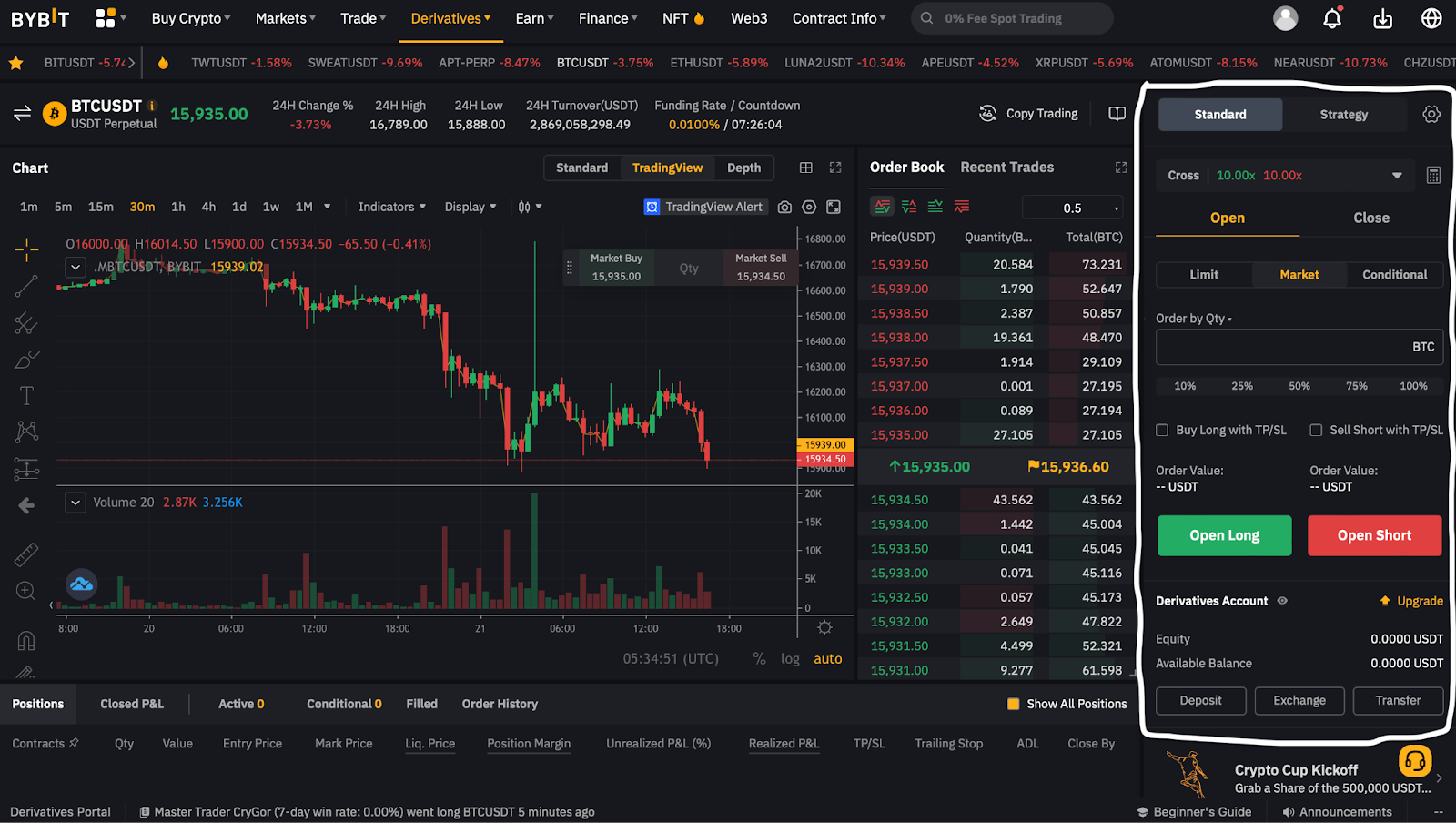The width and height of the screenshot is (1456, 823).
Task: Open Copy Trading link
Action: tap(1028, 114)
